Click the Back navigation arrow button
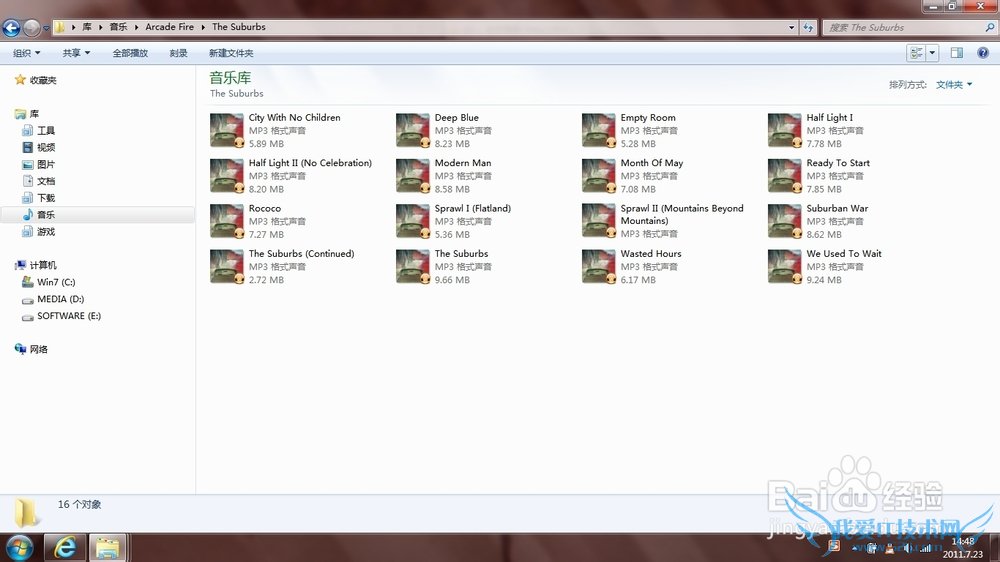The image size is (1000, 562). pos(11,27)
